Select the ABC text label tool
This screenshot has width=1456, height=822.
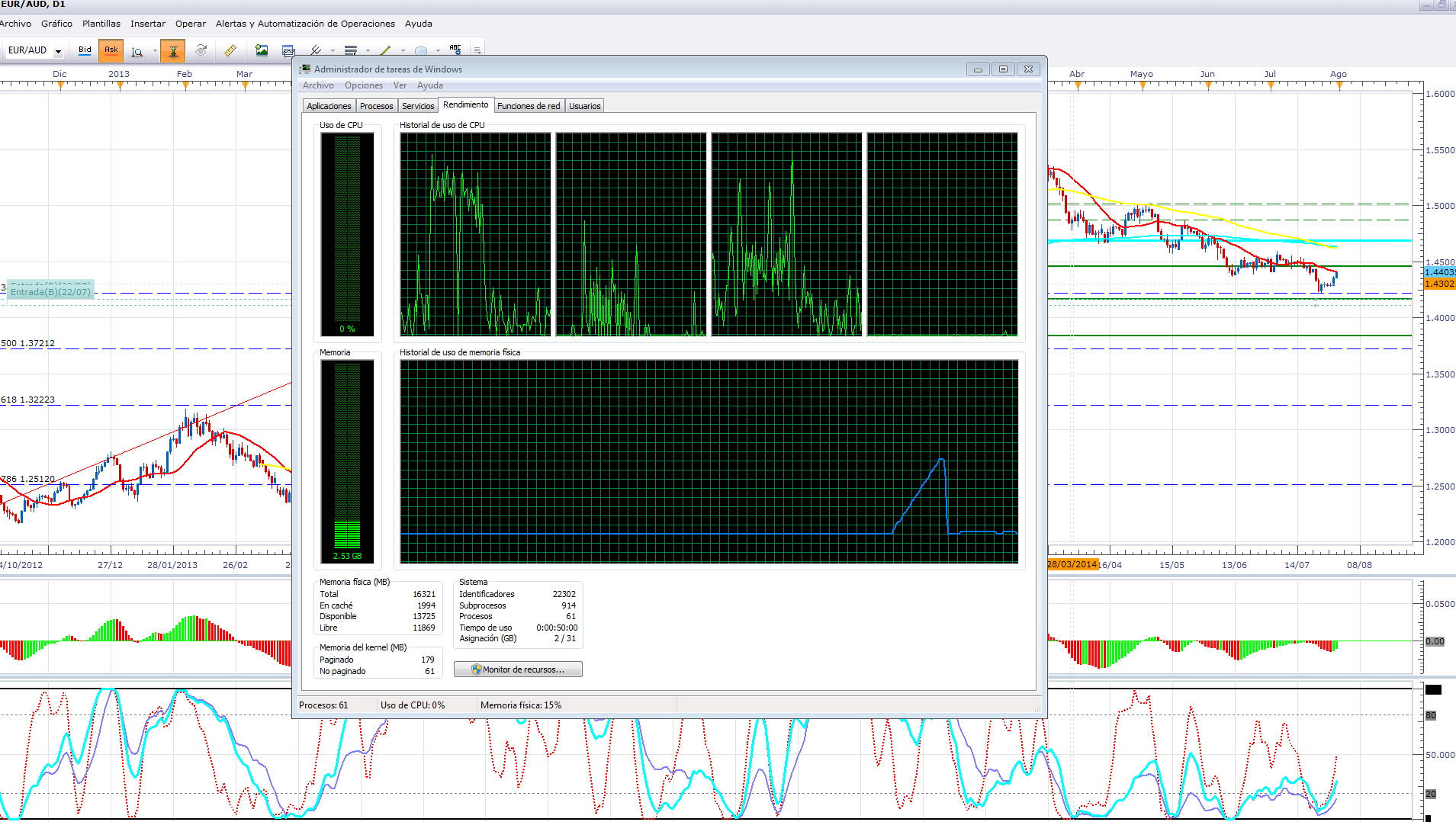pyautogui.click(x=455, y=50)
